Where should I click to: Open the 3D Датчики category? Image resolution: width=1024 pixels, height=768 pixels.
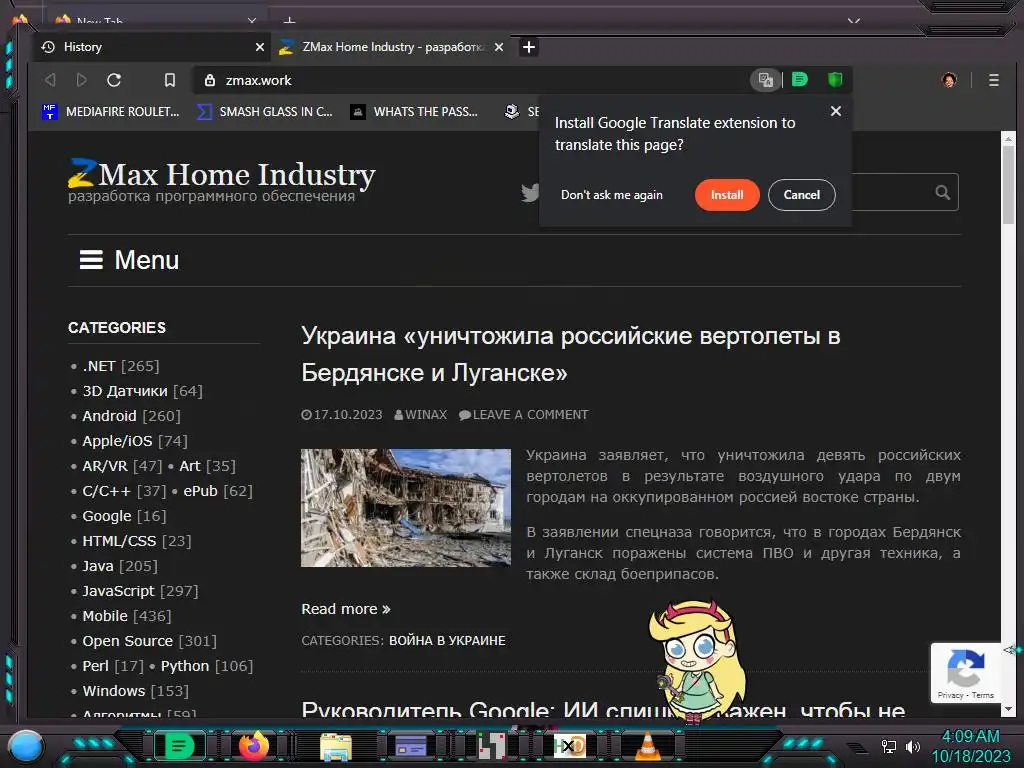pos(125,391)
